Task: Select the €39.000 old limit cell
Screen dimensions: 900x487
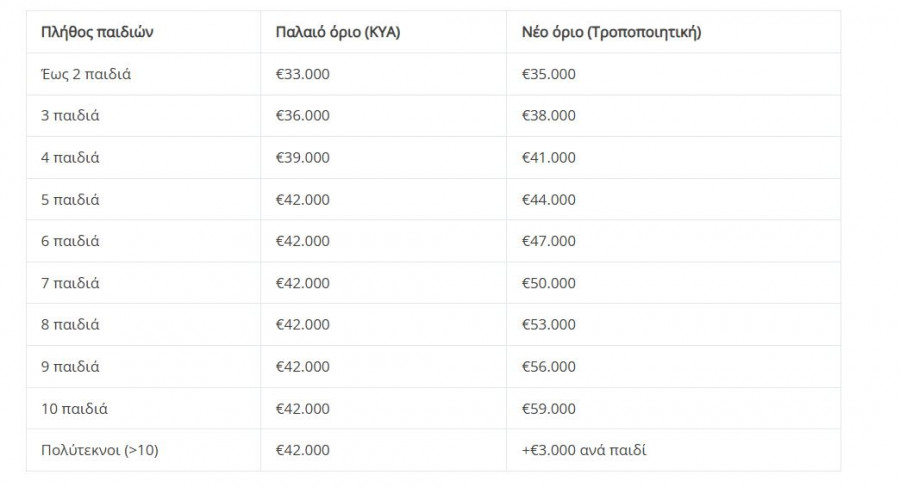Action: pyautogui.click(x=302, y=158)
